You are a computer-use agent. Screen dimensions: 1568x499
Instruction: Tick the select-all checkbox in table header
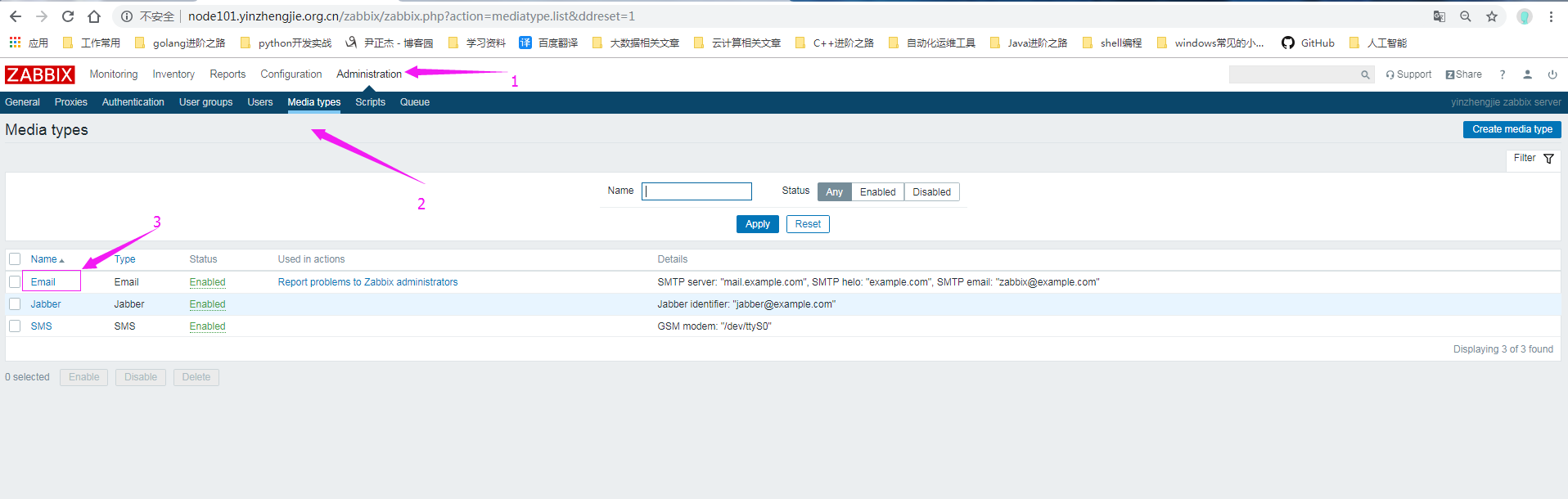(x=15, y=259)
